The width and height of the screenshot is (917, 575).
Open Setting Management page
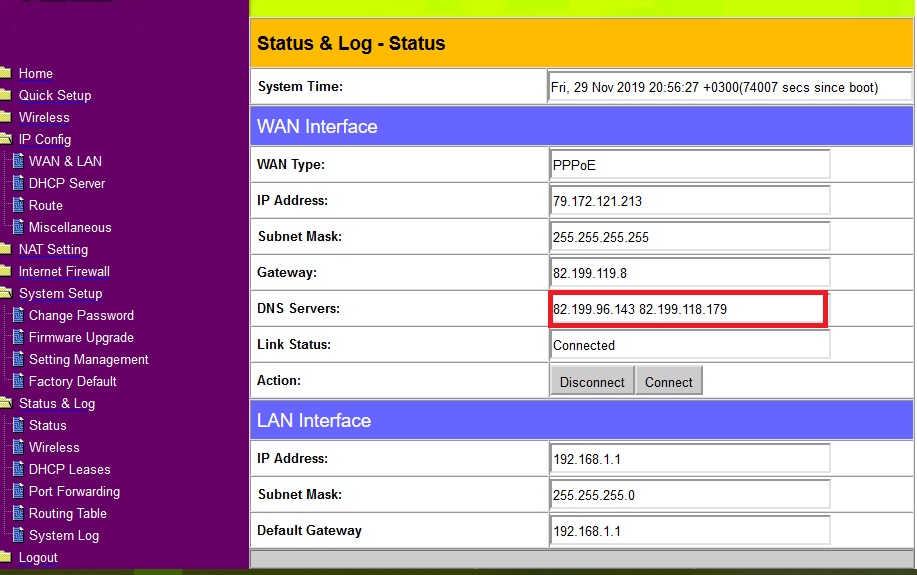(x=89, y=360)
